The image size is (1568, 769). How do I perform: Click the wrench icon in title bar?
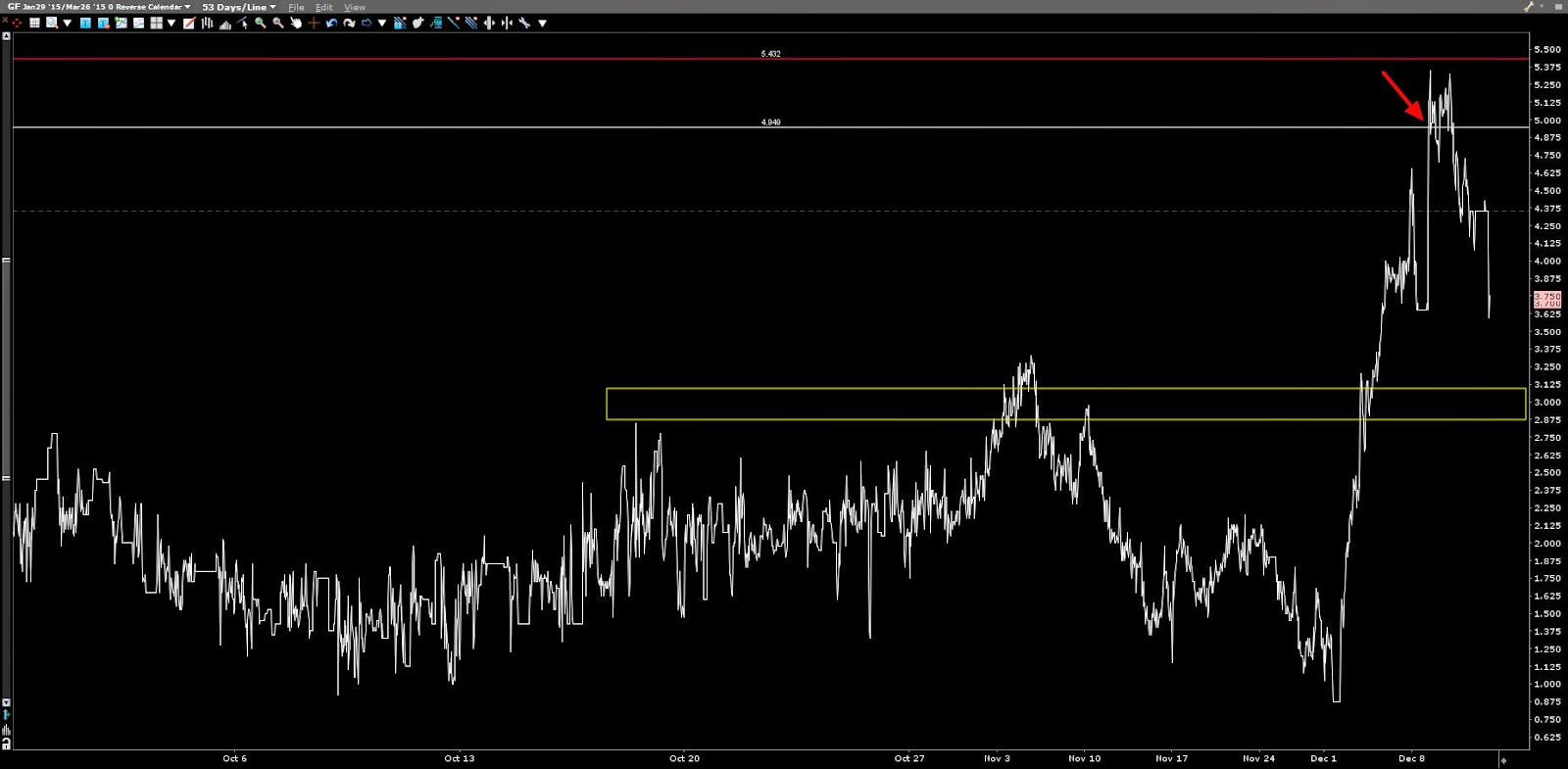1529,7
